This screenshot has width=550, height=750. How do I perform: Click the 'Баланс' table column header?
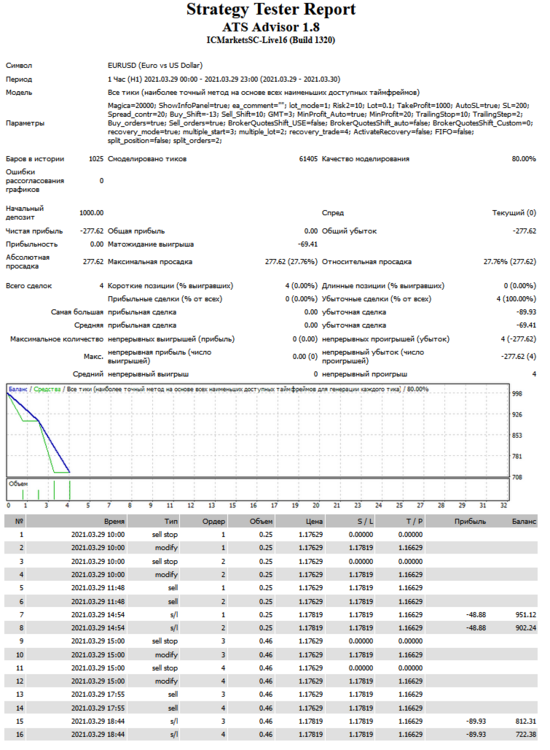click(x=524, y=521)
